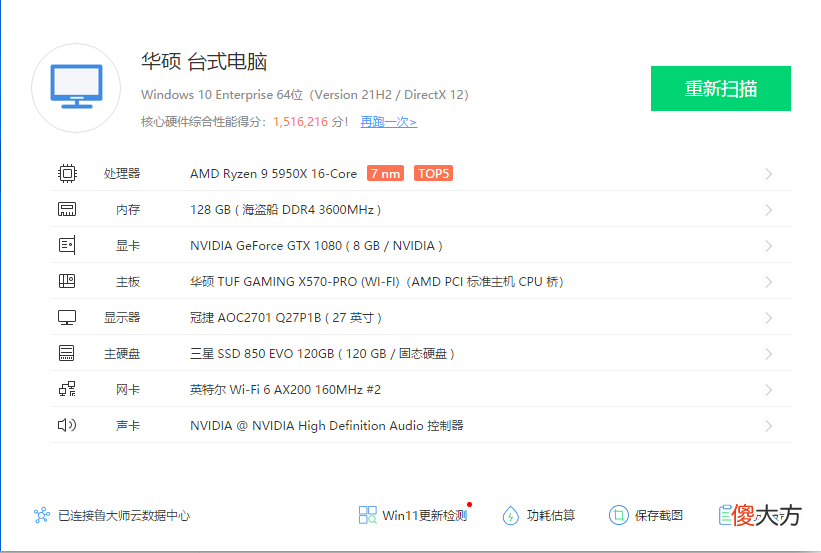The image size is (821, 553).
Task: Expand AOC2701 monitor row chevron
Action: tap(769, 318)
